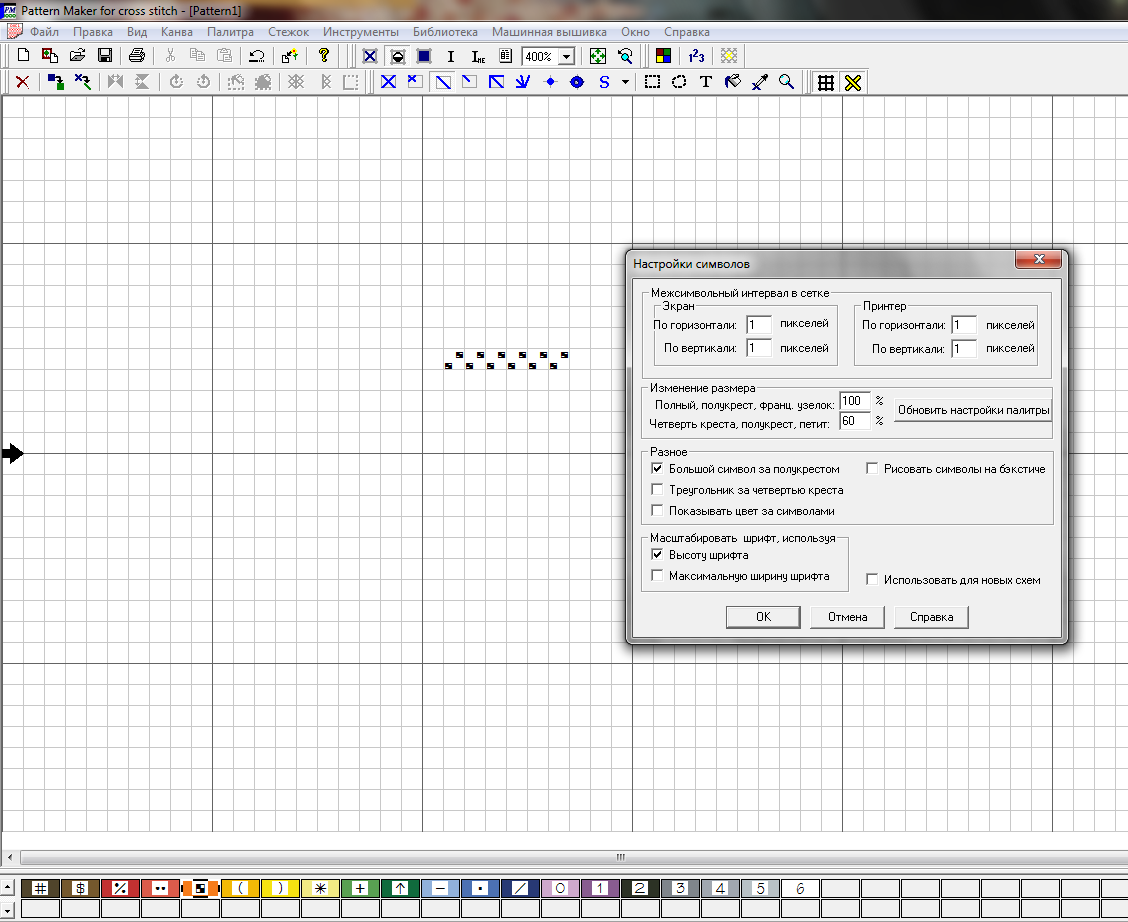
Task: Select the red palette swatch with % symbol
Action: pos(120,888)
